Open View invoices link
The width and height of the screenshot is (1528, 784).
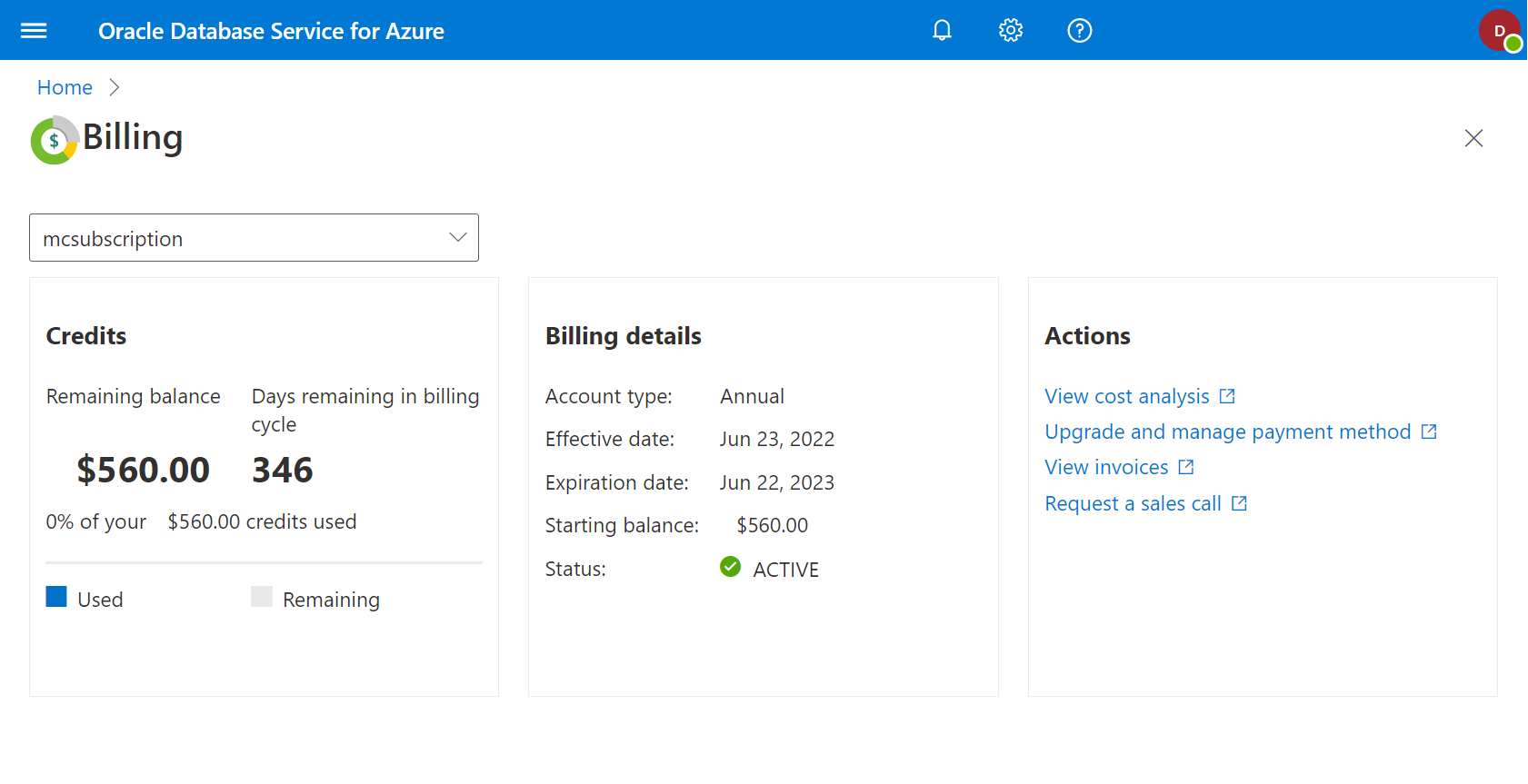pyautogui.click(x=1106, y=467)
